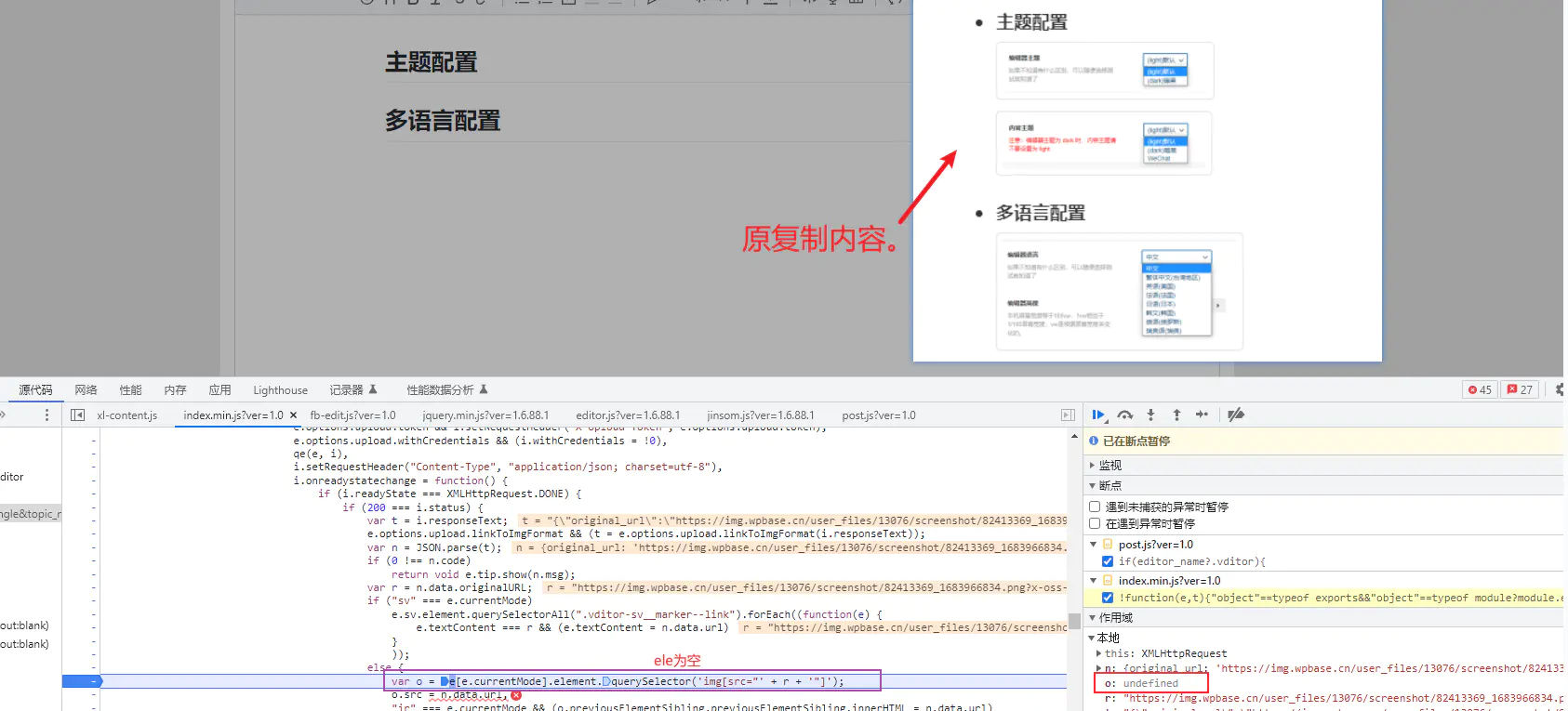Click the 主题配置 heading in the editor

432,62
